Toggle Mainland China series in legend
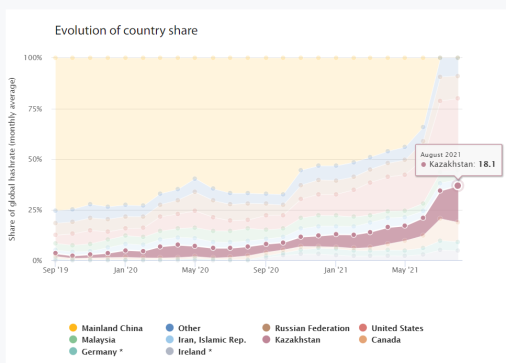 (x=106, y=328)
